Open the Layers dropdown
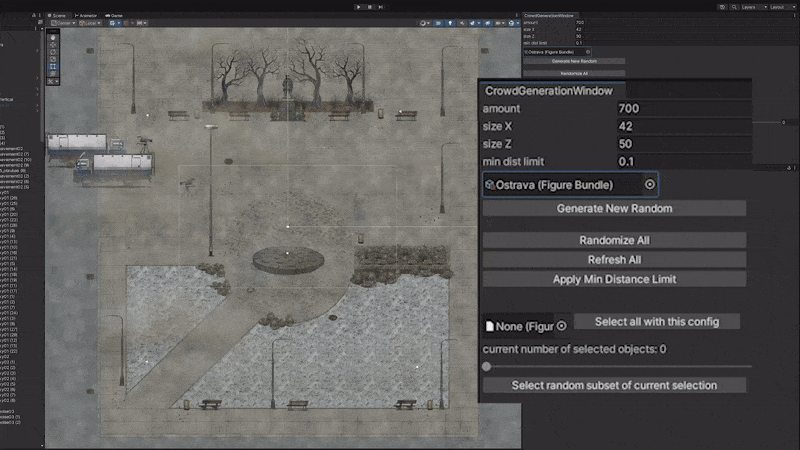 point(754,7)
